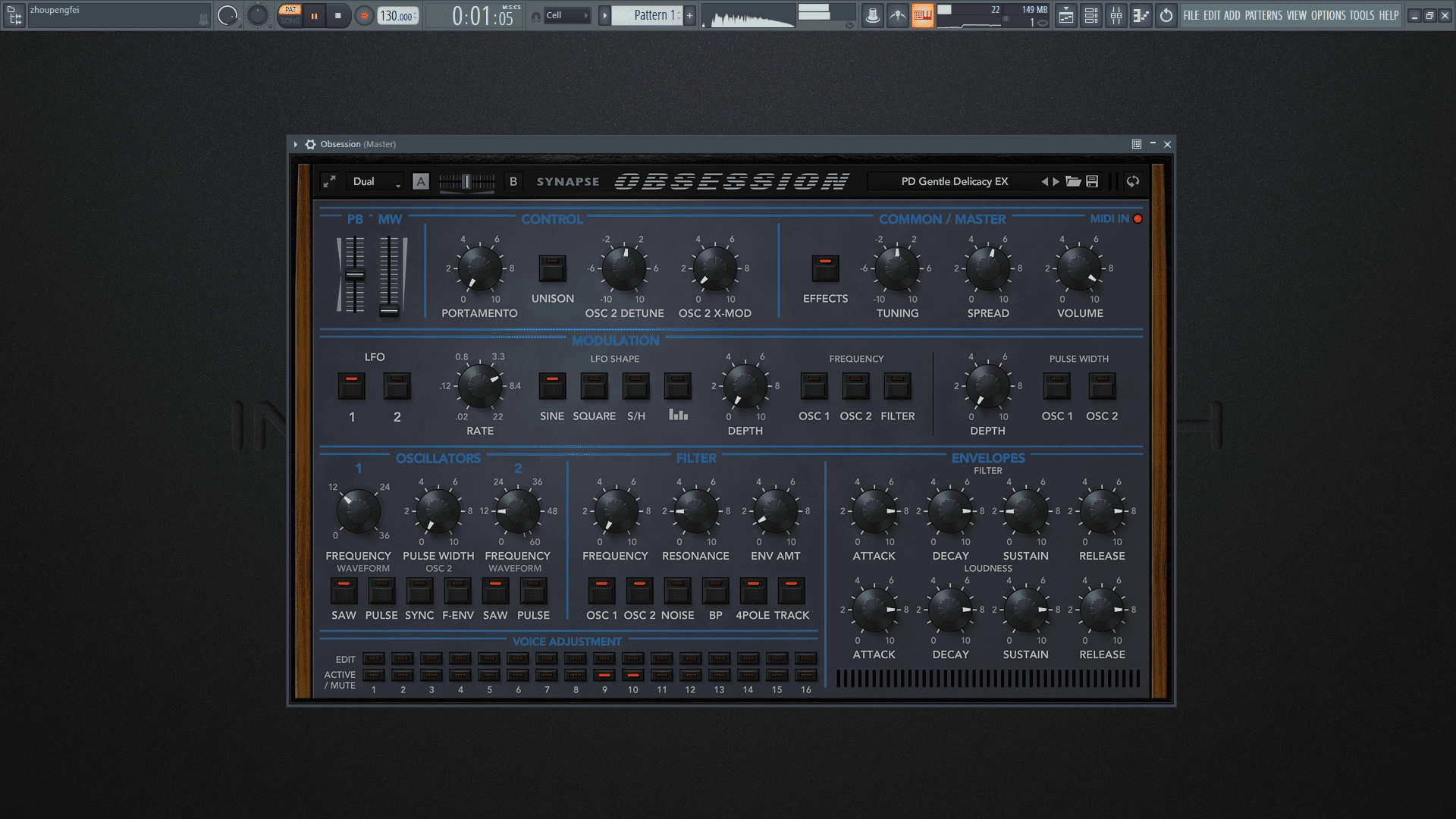Click the LFO RATE knob
The width and height of the screenshot is (1456, 819).
(x=479, y=386)
